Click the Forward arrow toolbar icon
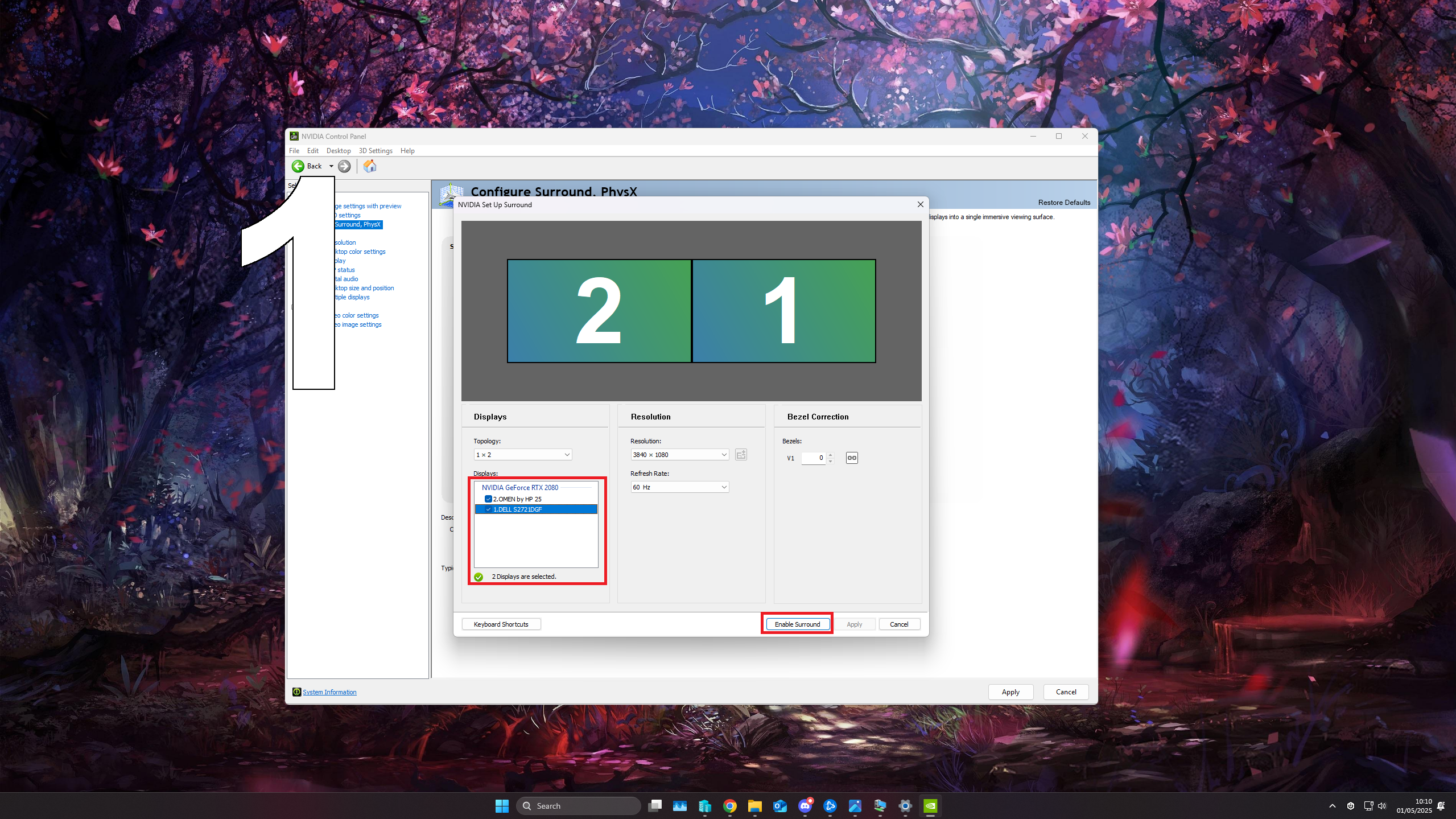1456x819 pixels. pyautogui.click(x=344, y=166)
